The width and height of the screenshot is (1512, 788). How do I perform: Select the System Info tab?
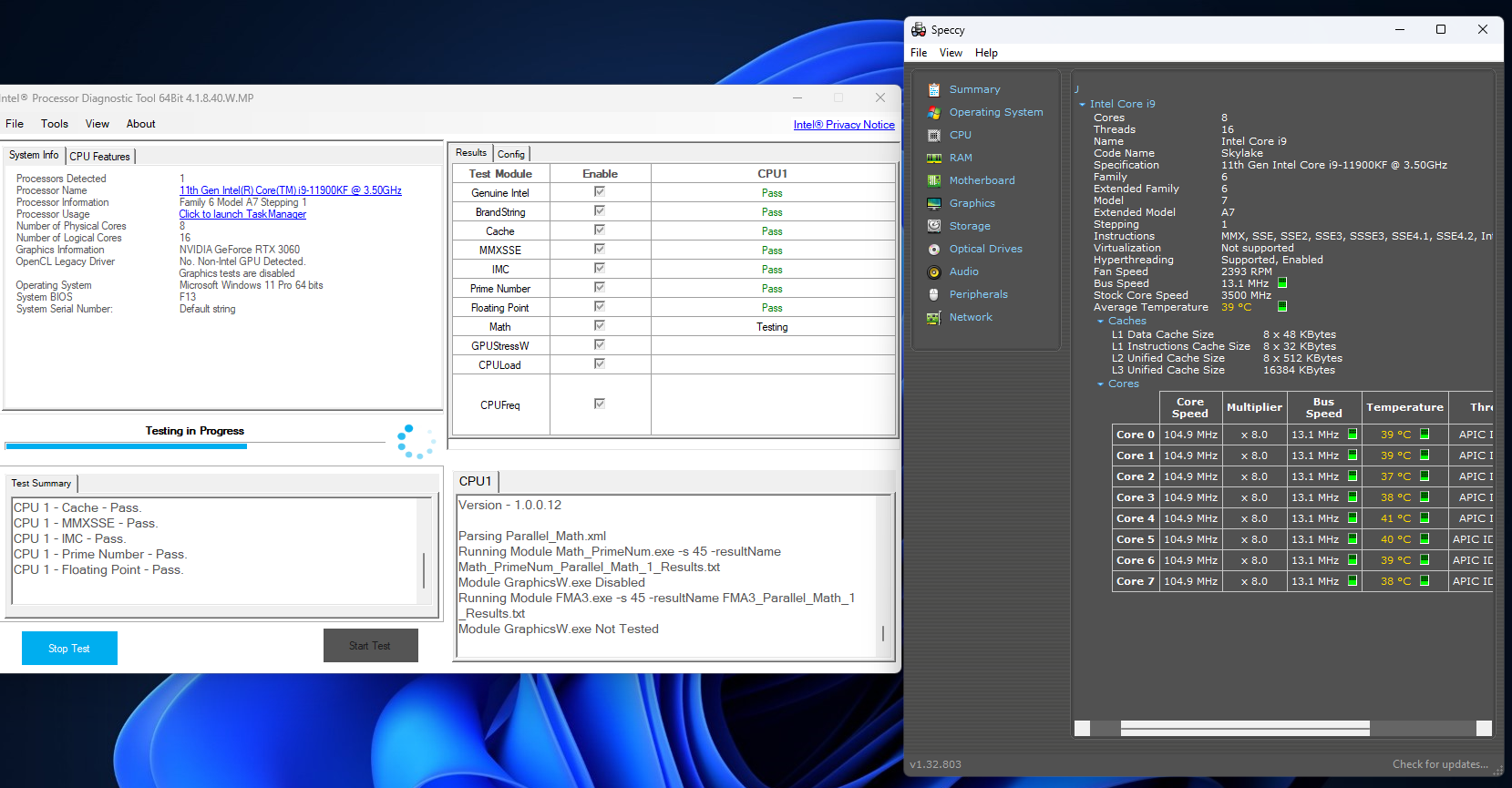[34, 155]
